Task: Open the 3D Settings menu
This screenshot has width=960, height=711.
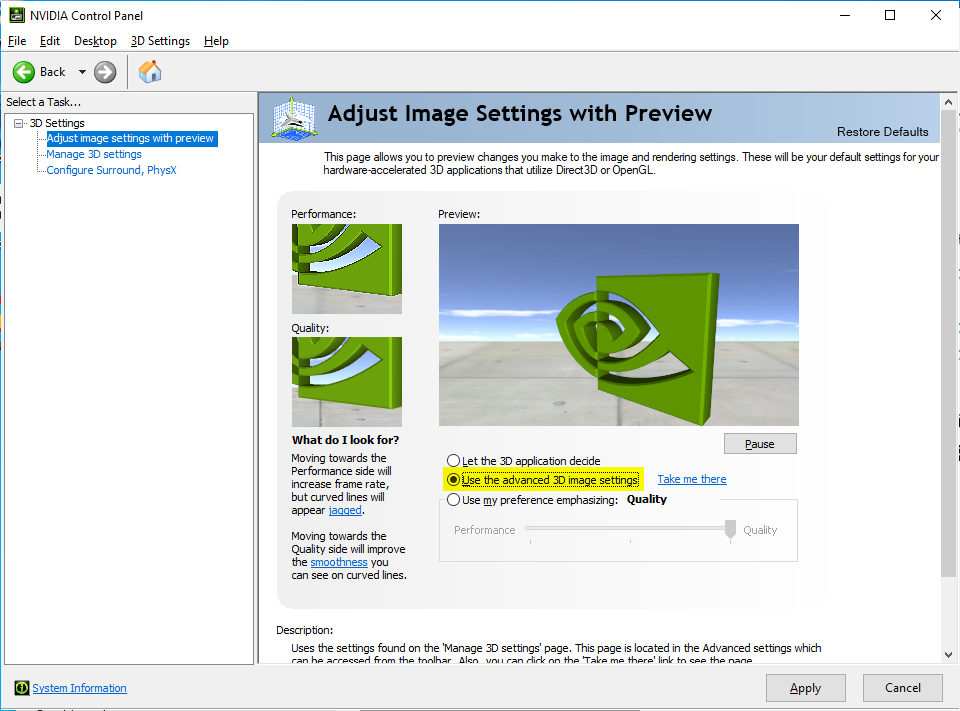Action: 160,41
